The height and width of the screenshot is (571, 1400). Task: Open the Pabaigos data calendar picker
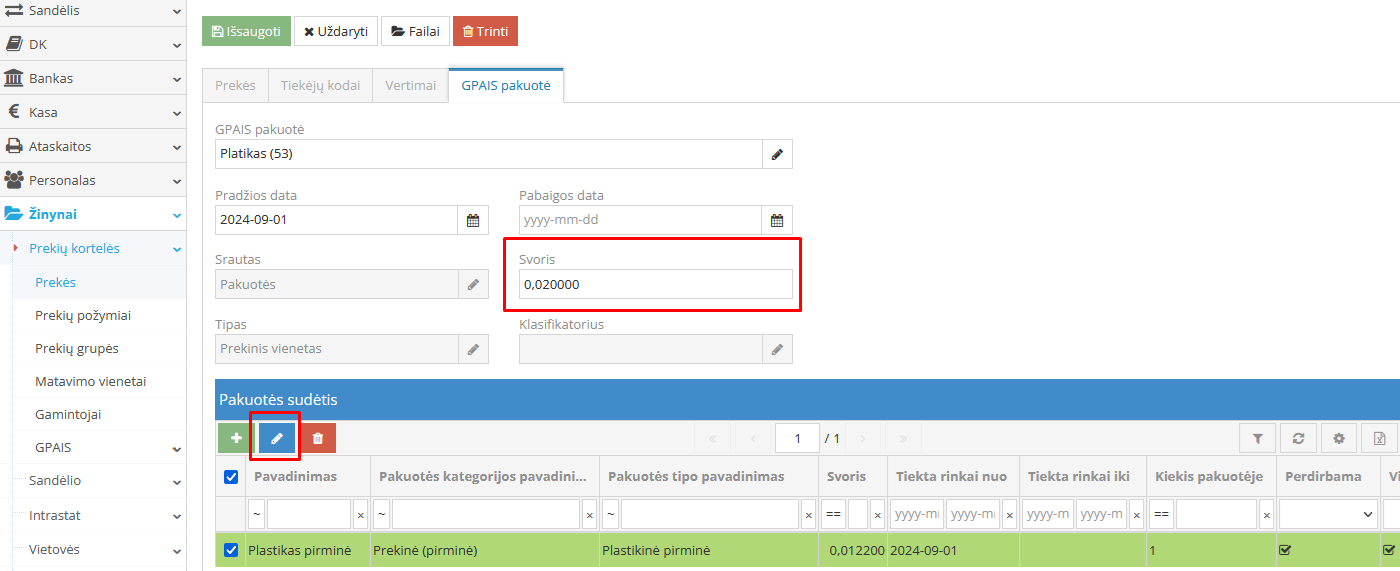[777, 220]
